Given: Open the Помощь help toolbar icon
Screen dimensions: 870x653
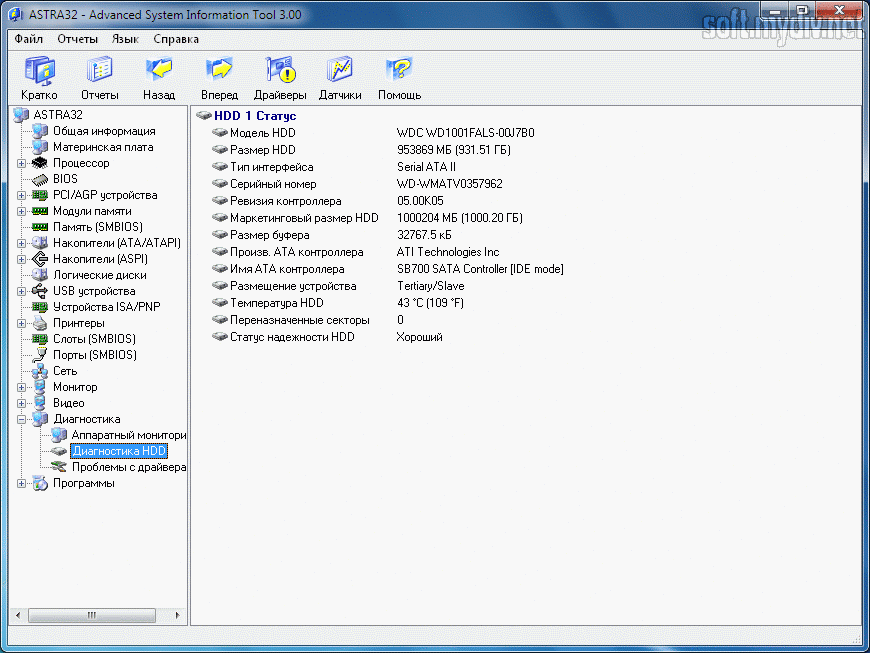Looking at the screenshot, I should 399,70.
